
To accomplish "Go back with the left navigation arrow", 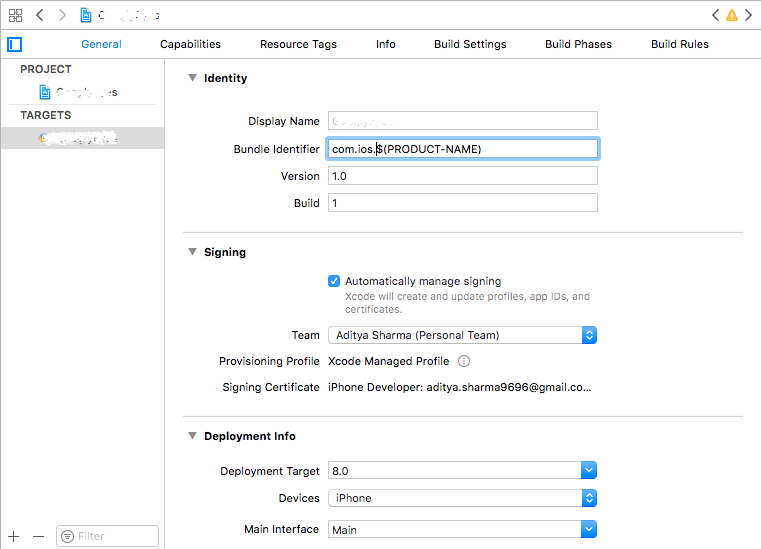I will point(40,16).
